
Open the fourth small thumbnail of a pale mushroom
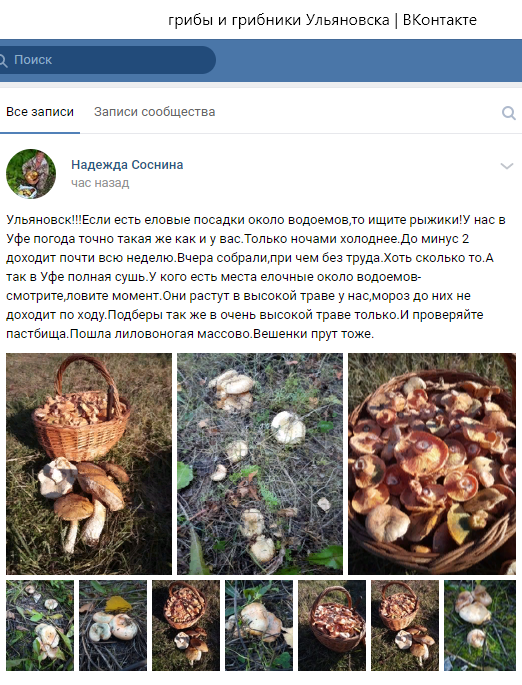259,626
